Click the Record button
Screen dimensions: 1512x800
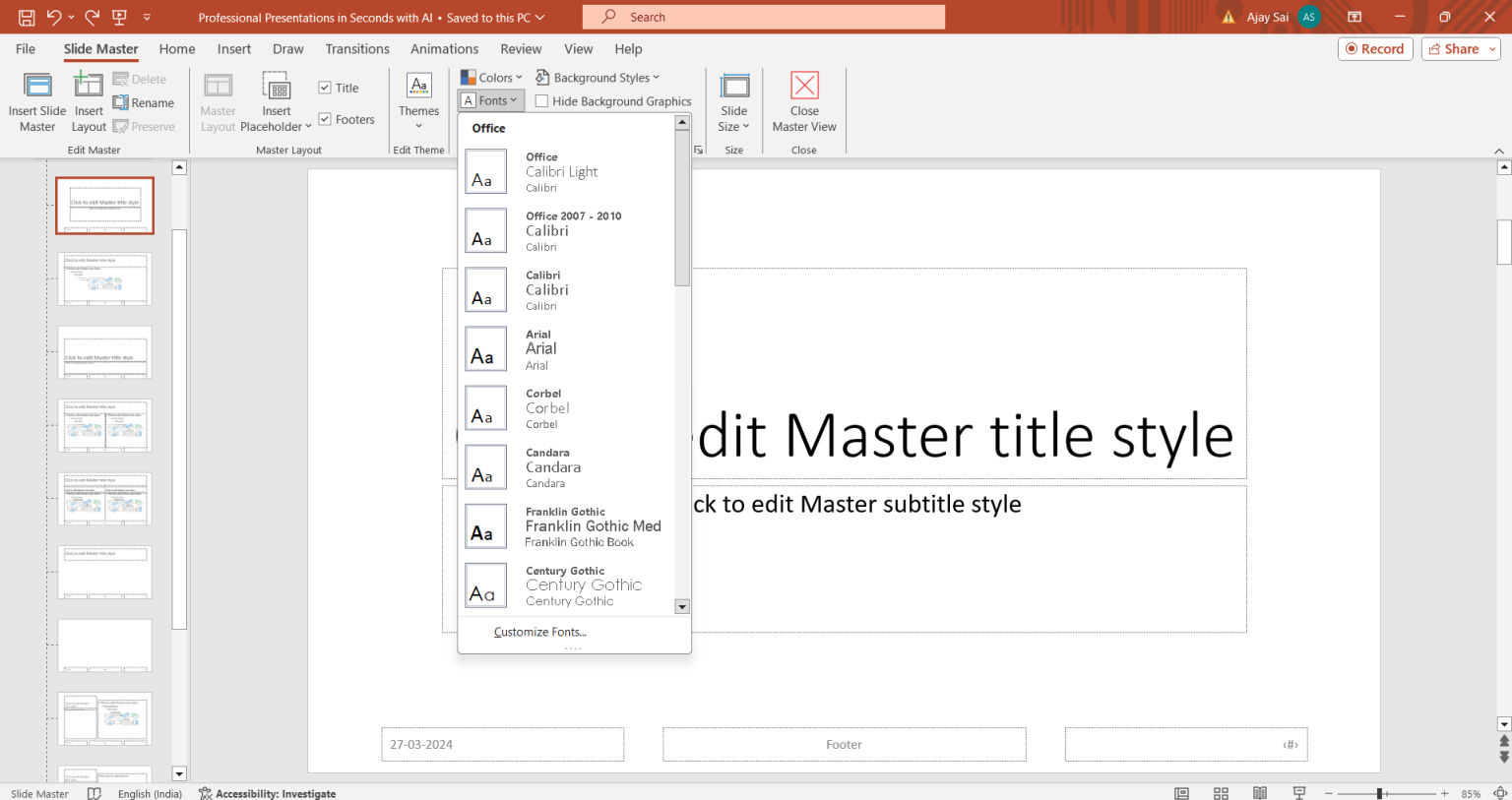[x=1375, y=49]
